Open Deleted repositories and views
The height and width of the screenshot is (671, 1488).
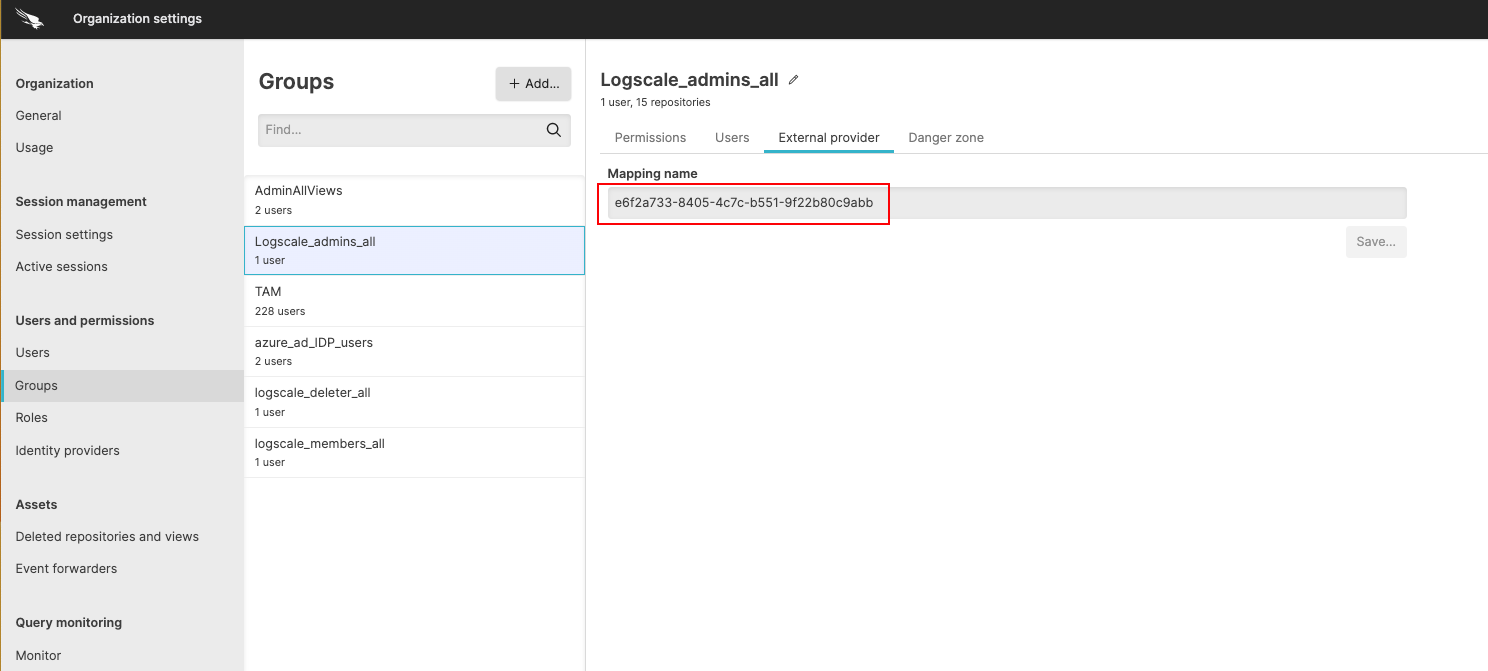[x=106, y=536]
